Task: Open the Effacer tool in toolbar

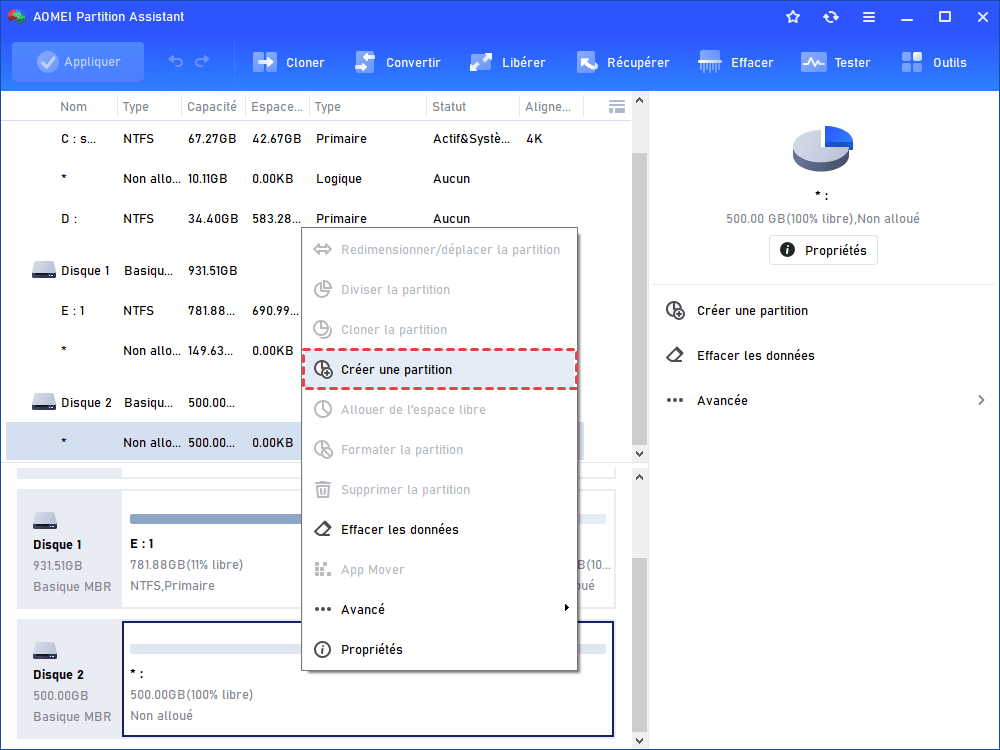Action: click(x=735, y=62)
